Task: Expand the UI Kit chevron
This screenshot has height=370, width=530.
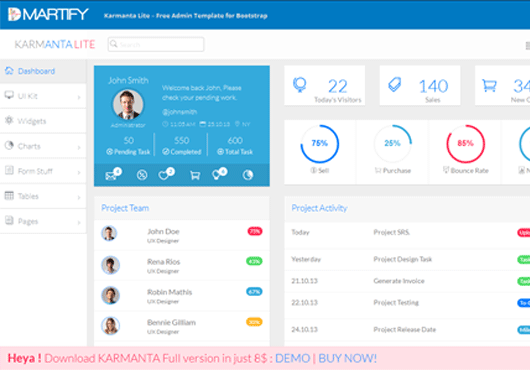Action: point(79,97)
